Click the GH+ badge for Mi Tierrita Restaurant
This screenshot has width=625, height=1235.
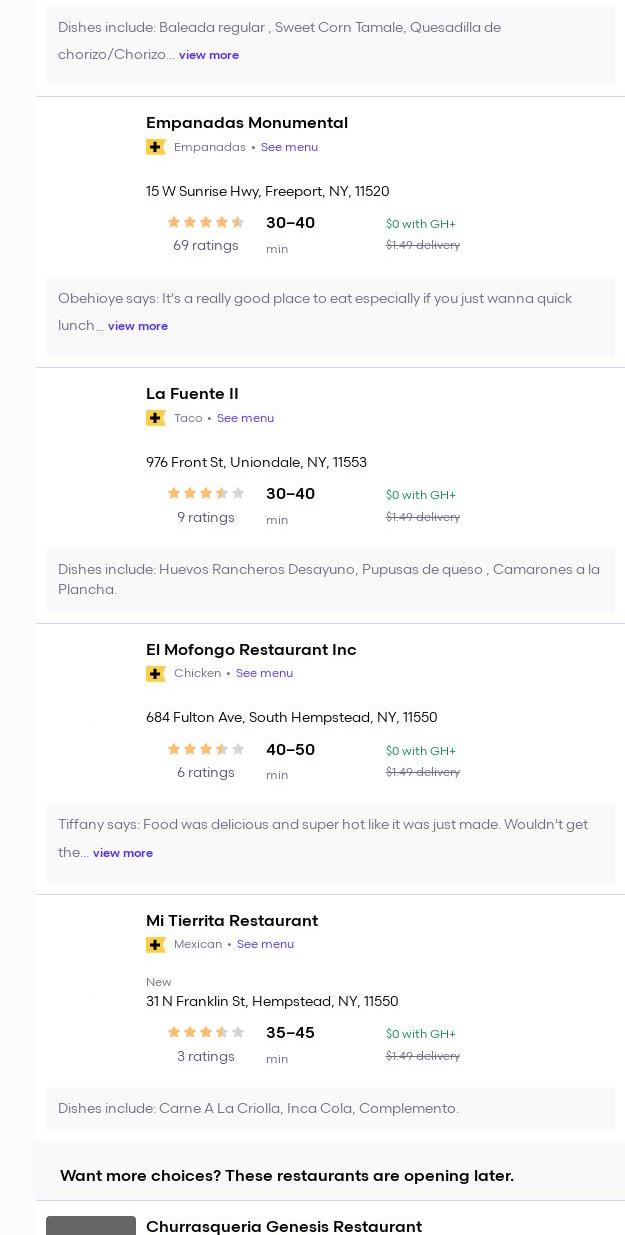[x=155, y=945]
